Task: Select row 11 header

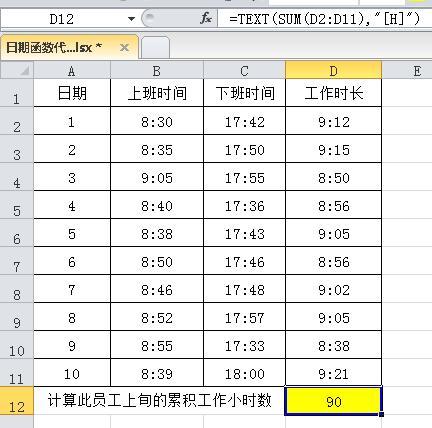Action: pos(17,373)
